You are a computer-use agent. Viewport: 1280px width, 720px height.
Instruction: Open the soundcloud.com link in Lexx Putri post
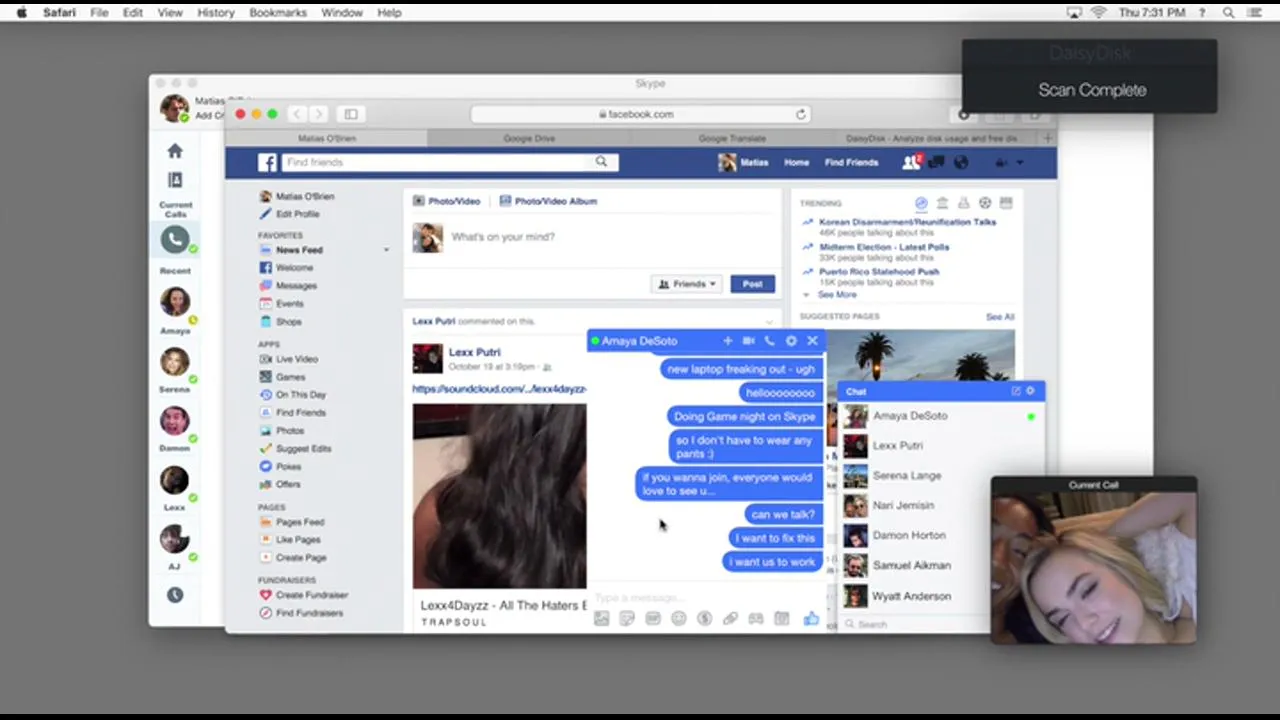tap(499, 388)
